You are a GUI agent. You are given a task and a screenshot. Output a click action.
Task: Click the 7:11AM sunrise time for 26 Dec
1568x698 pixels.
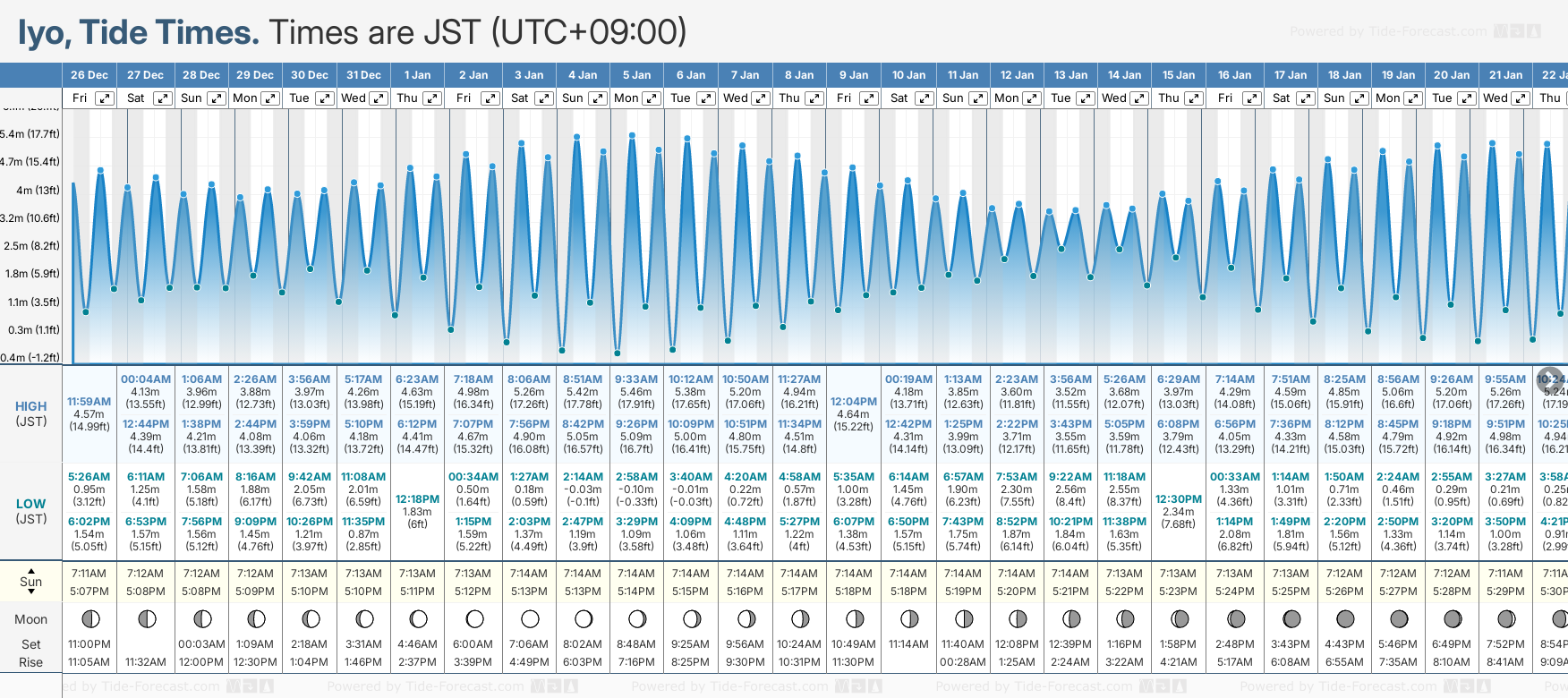[x=89, y=574]
